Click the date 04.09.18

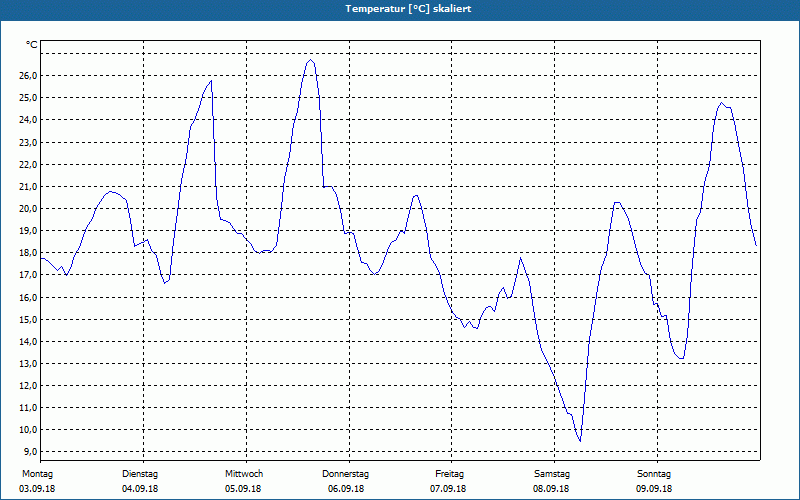point(140,489)
